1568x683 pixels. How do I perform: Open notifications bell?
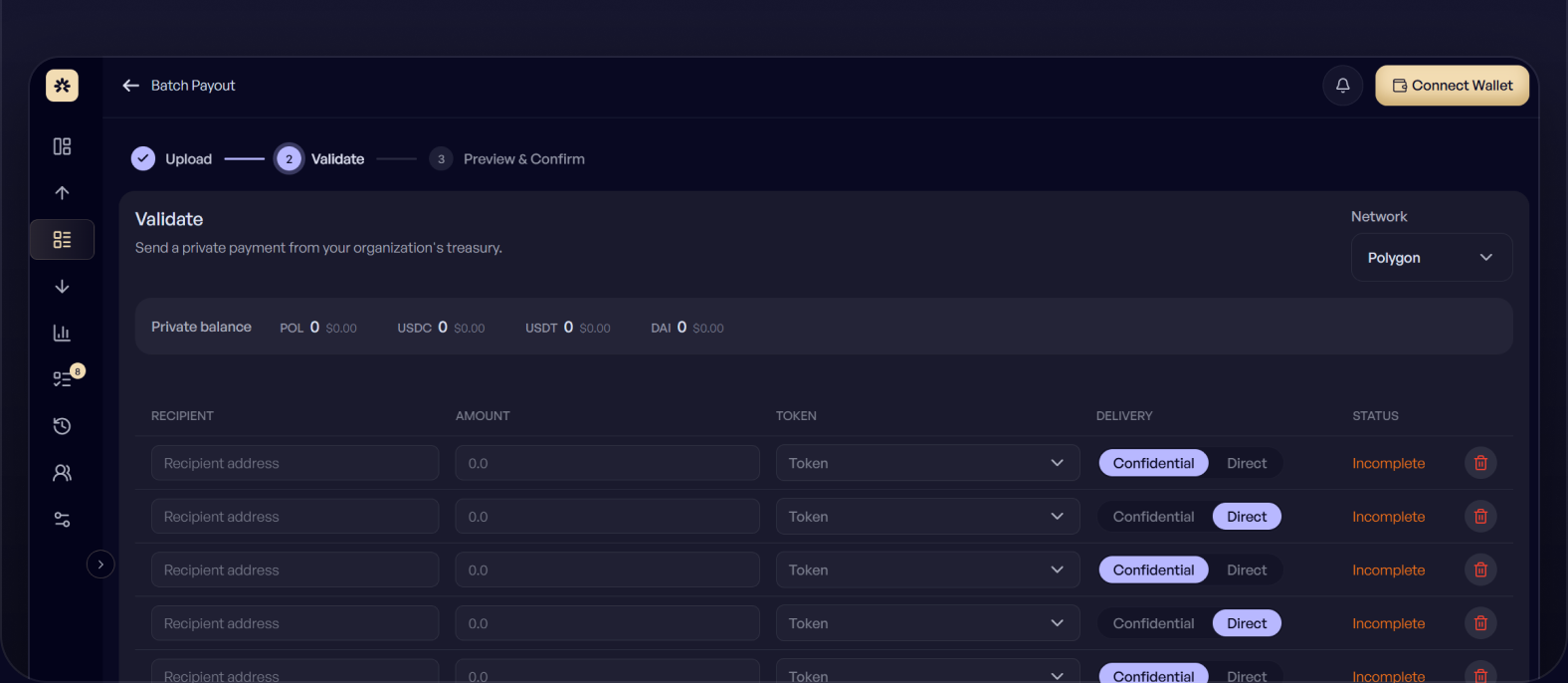coord(1342,86)
